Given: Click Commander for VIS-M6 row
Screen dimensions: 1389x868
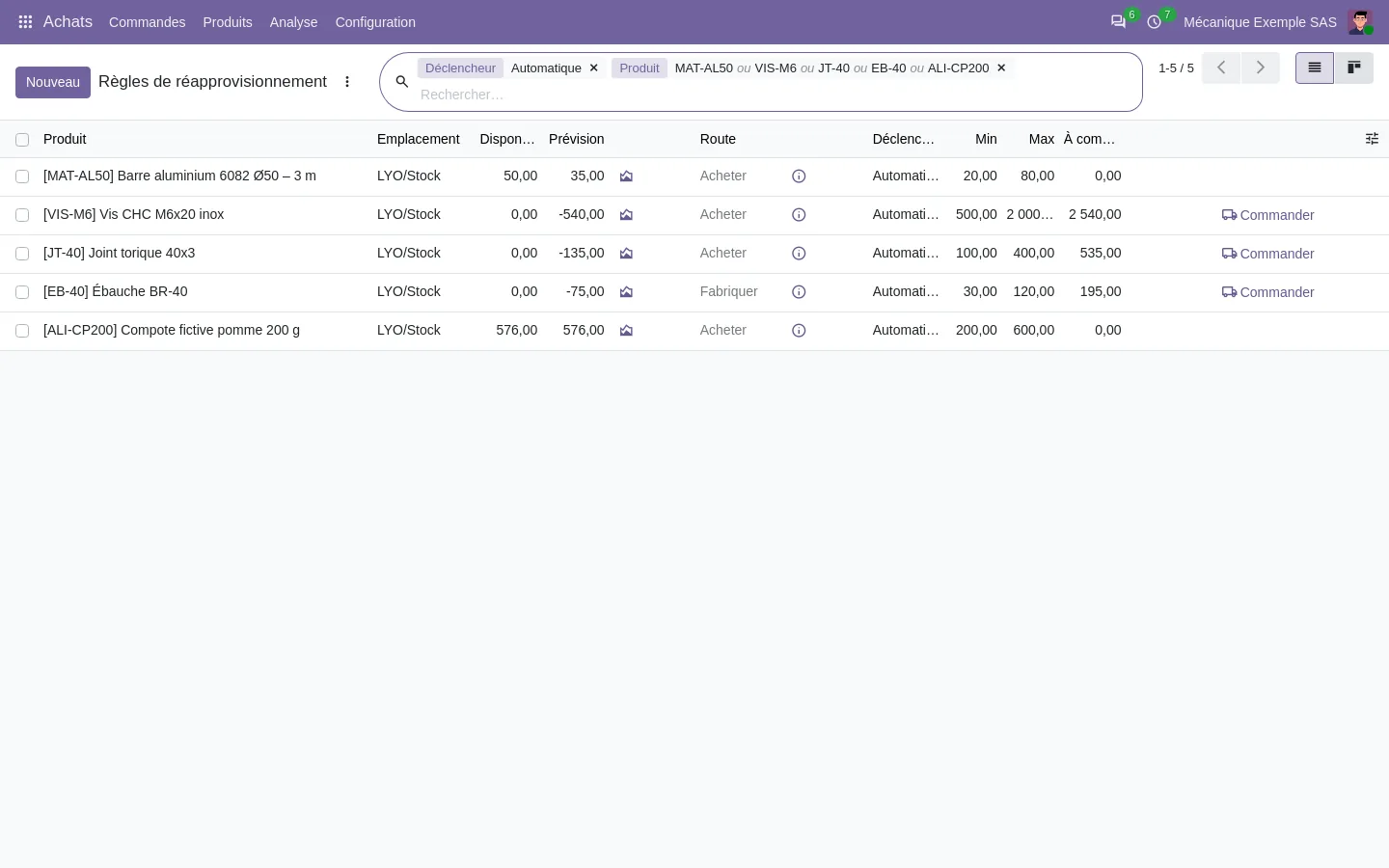Looking at the screenshot, I should [x=1267, y=215].
